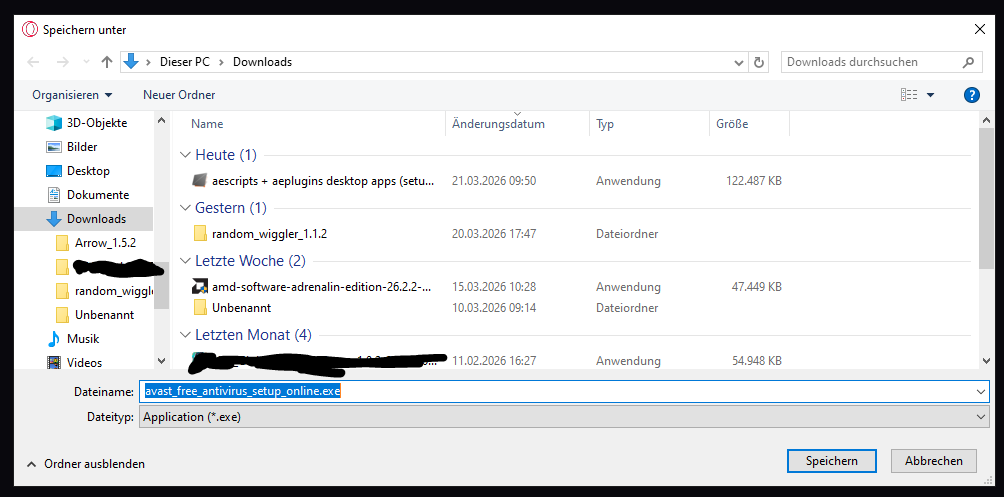This screenshot has height=497, width=1004.
Task: Create a folder with Neuer Ordner
Action: (x=179, y=95)
